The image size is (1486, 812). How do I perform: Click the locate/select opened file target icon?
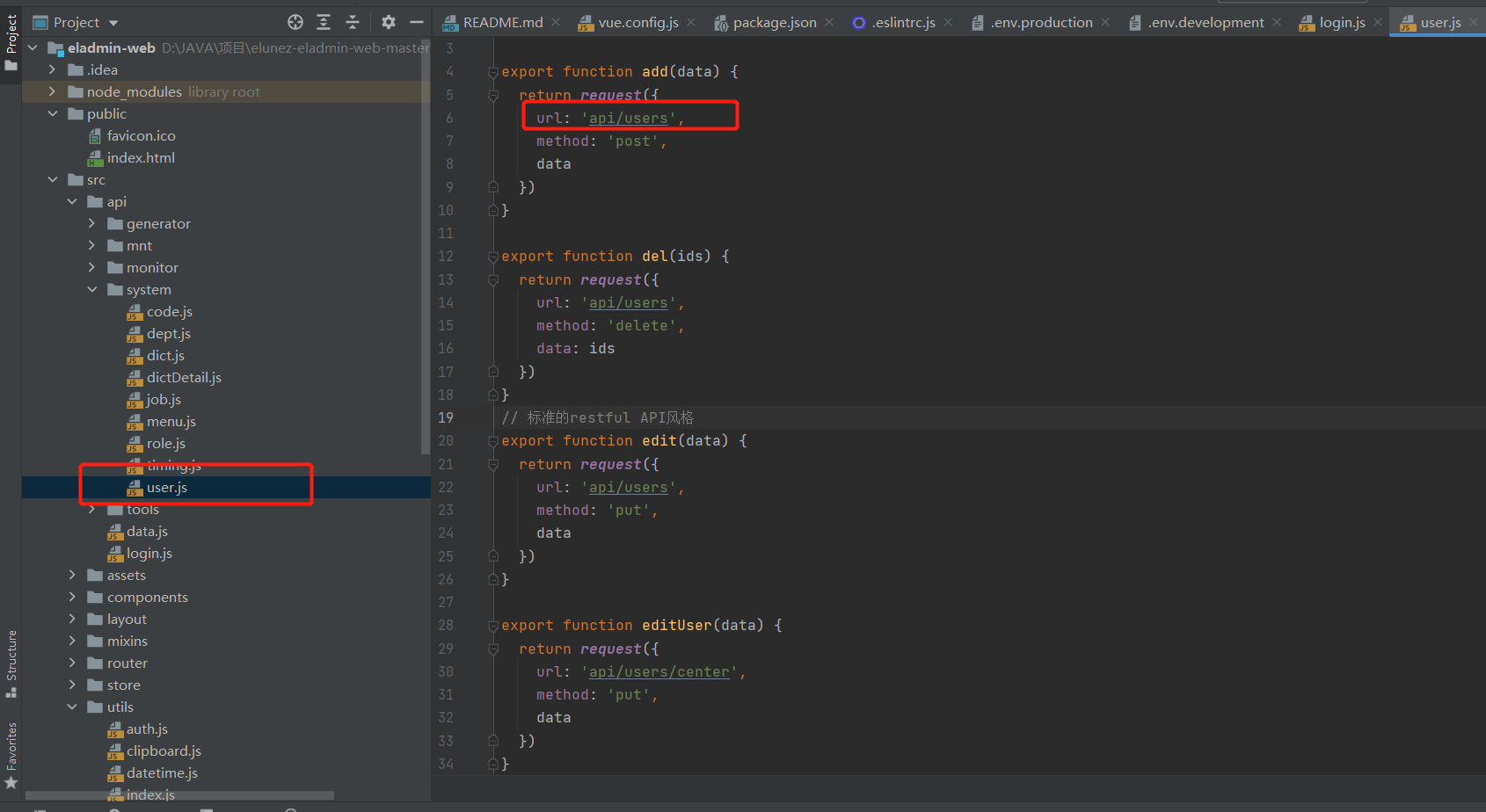(x=295, y=22)
